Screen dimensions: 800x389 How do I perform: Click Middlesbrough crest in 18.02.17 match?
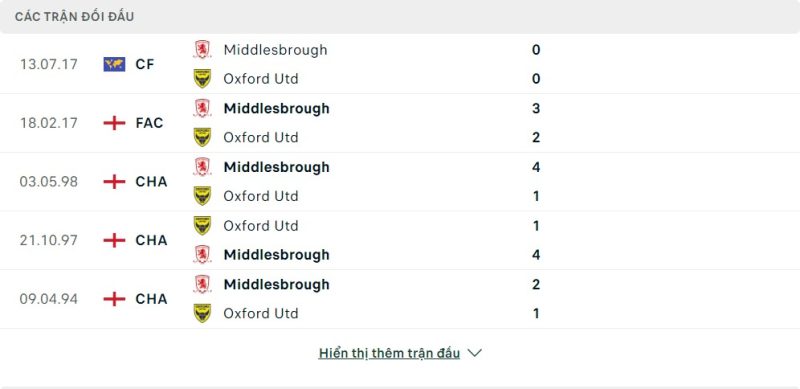point(203,108)
